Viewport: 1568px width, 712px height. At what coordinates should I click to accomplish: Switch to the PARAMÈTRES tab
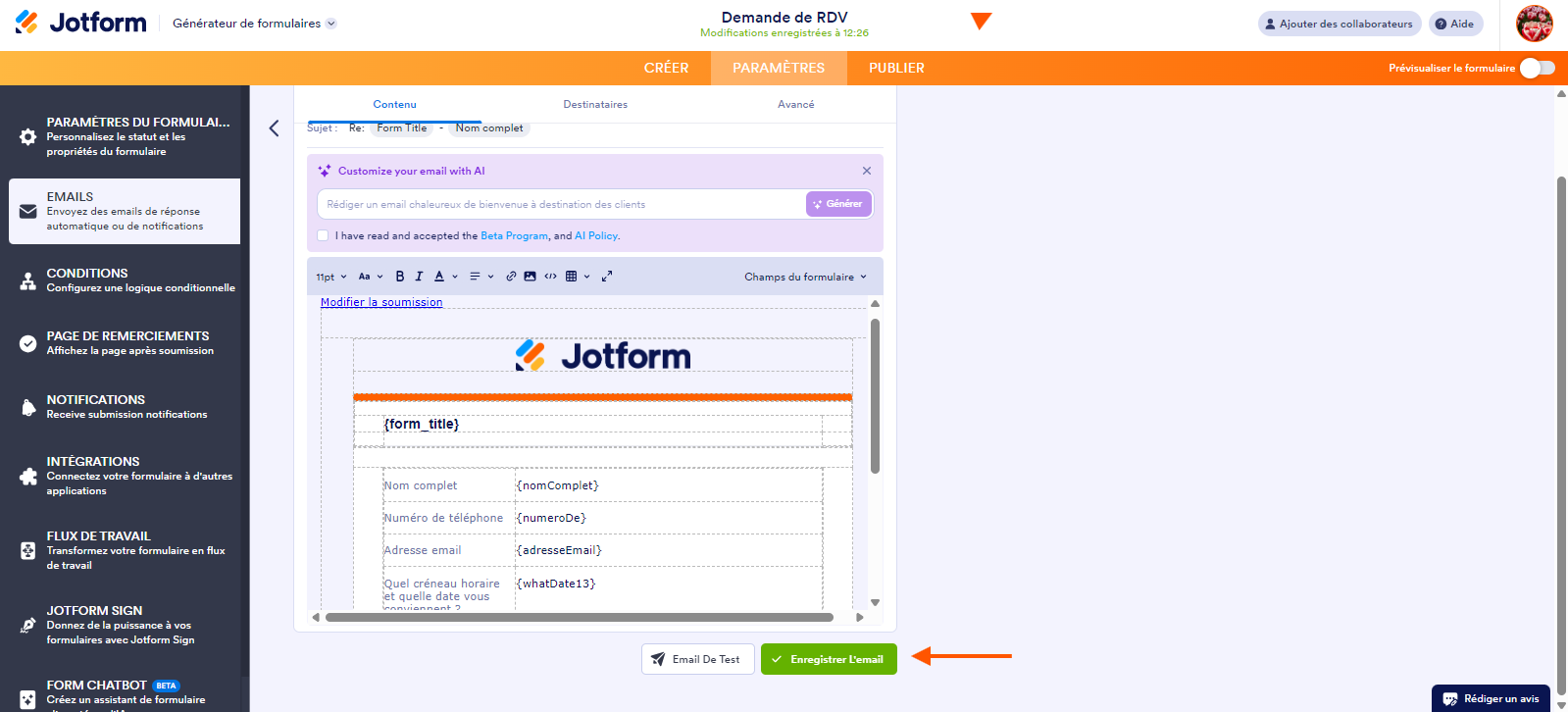(779, 68)
